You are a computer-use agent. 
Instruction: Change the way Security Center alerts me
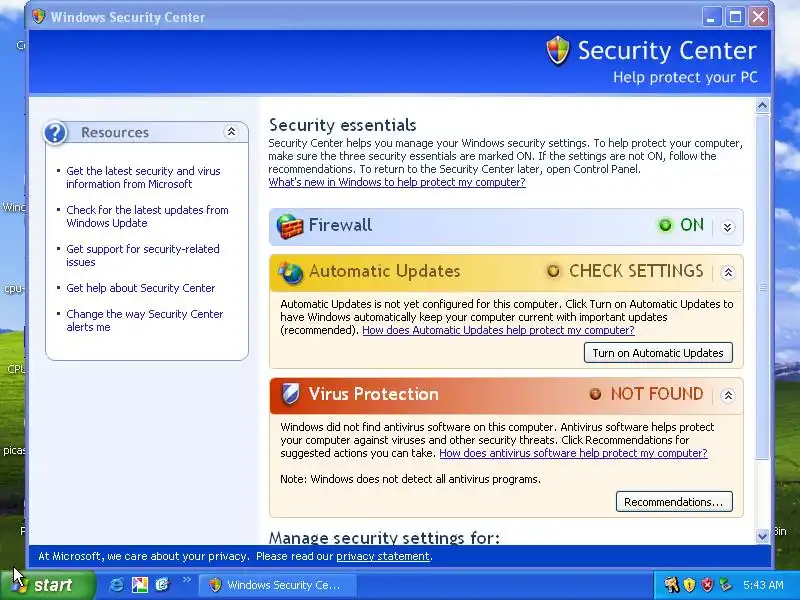(145, 320)
